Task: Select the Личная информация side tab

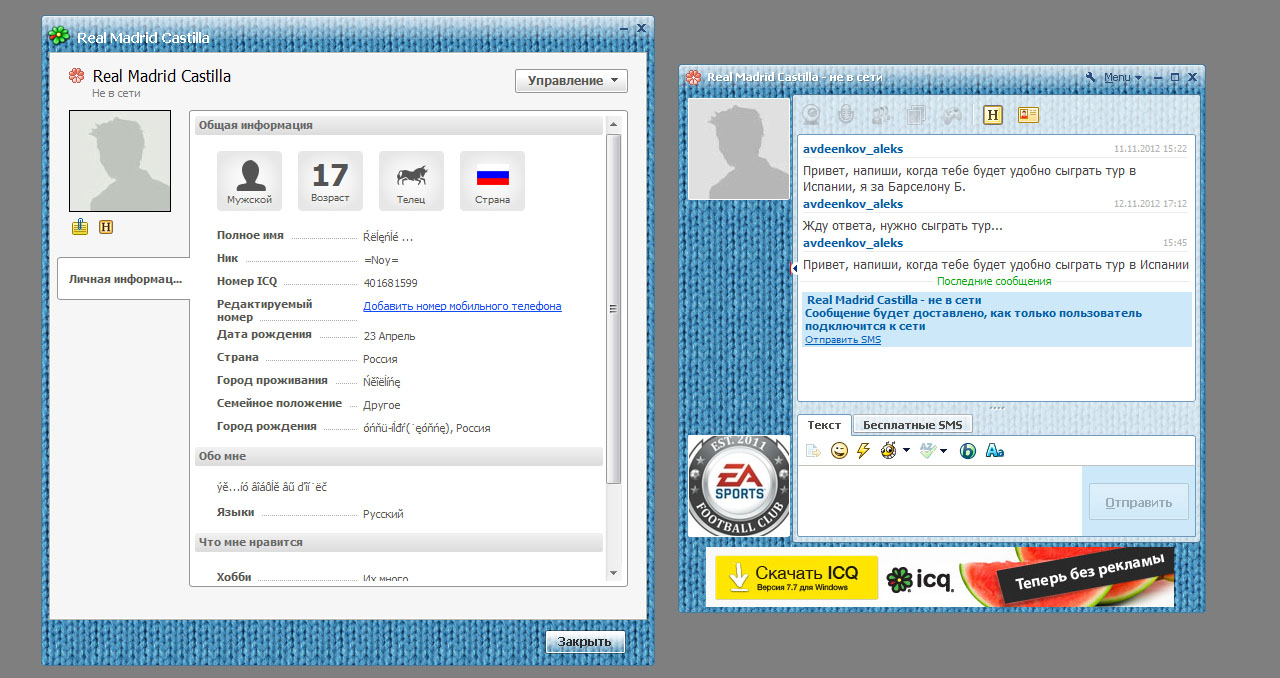Action: pos(124,279)
